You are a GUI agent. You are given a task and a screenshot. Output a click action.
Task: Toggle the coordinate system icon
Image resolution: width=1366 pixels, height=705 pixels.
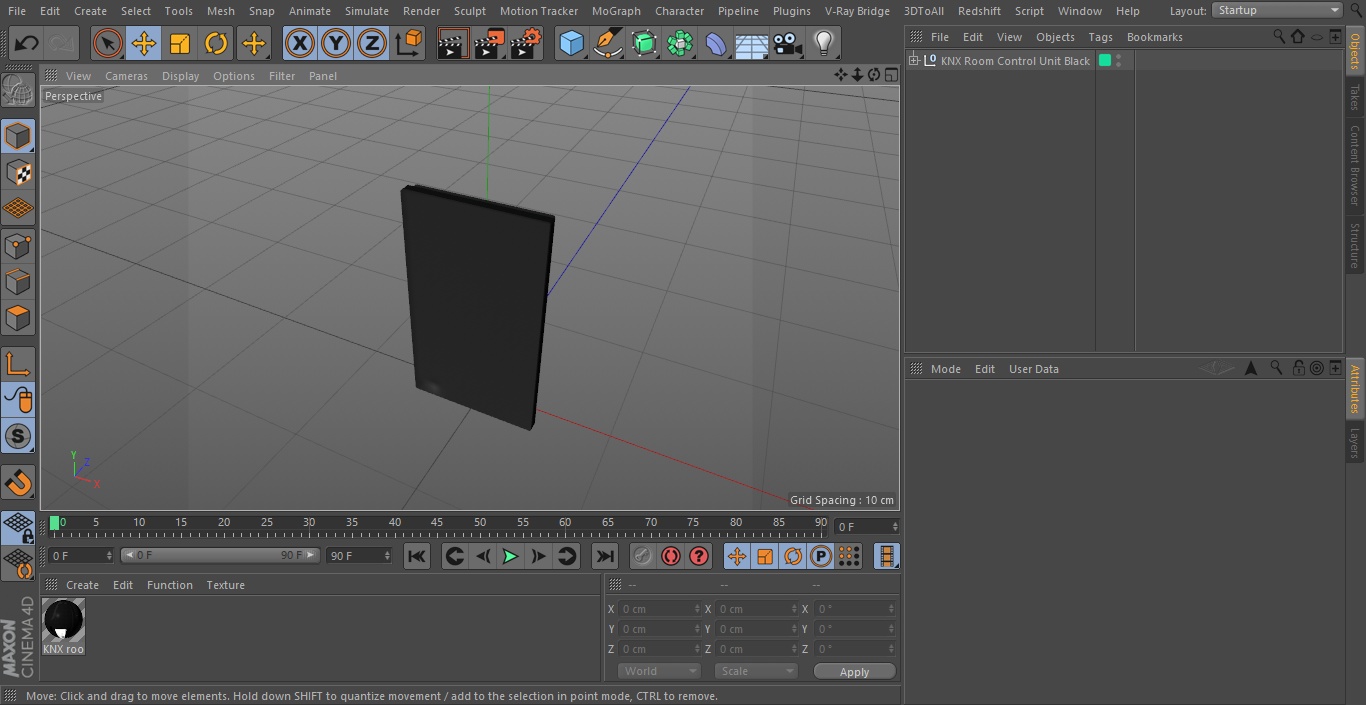point(409,43)
